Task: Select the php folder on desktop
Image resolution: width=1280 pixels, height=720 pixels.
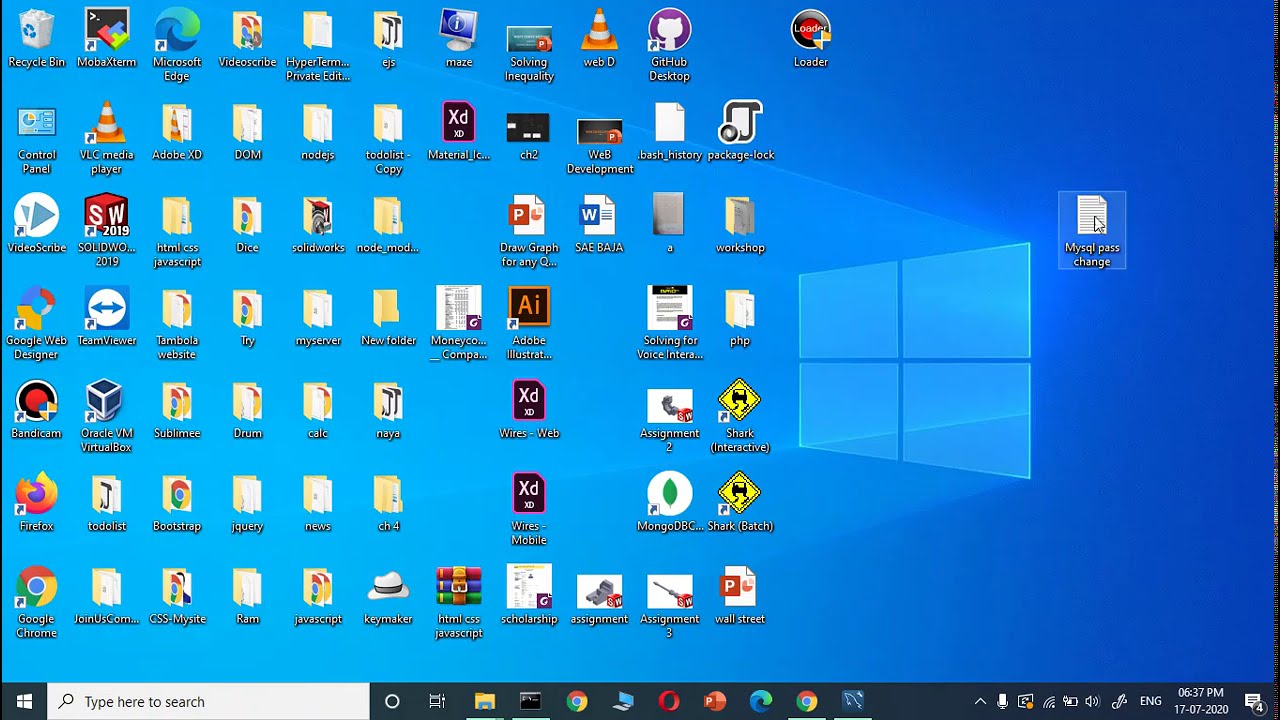Action: tap(740, 318)
